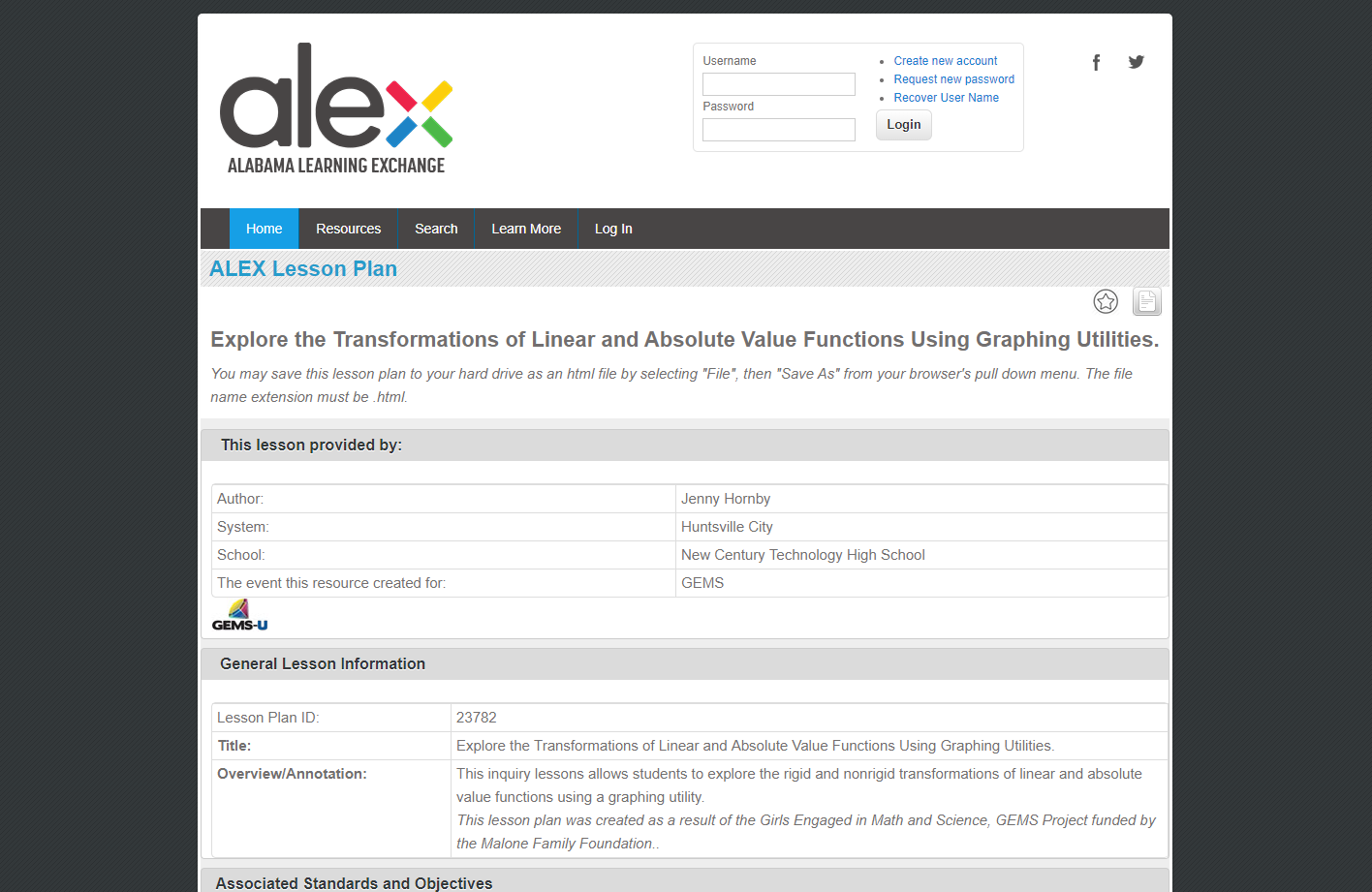Click the Recover User Name link
This screenshot has height=892, width=1372.
946,97
